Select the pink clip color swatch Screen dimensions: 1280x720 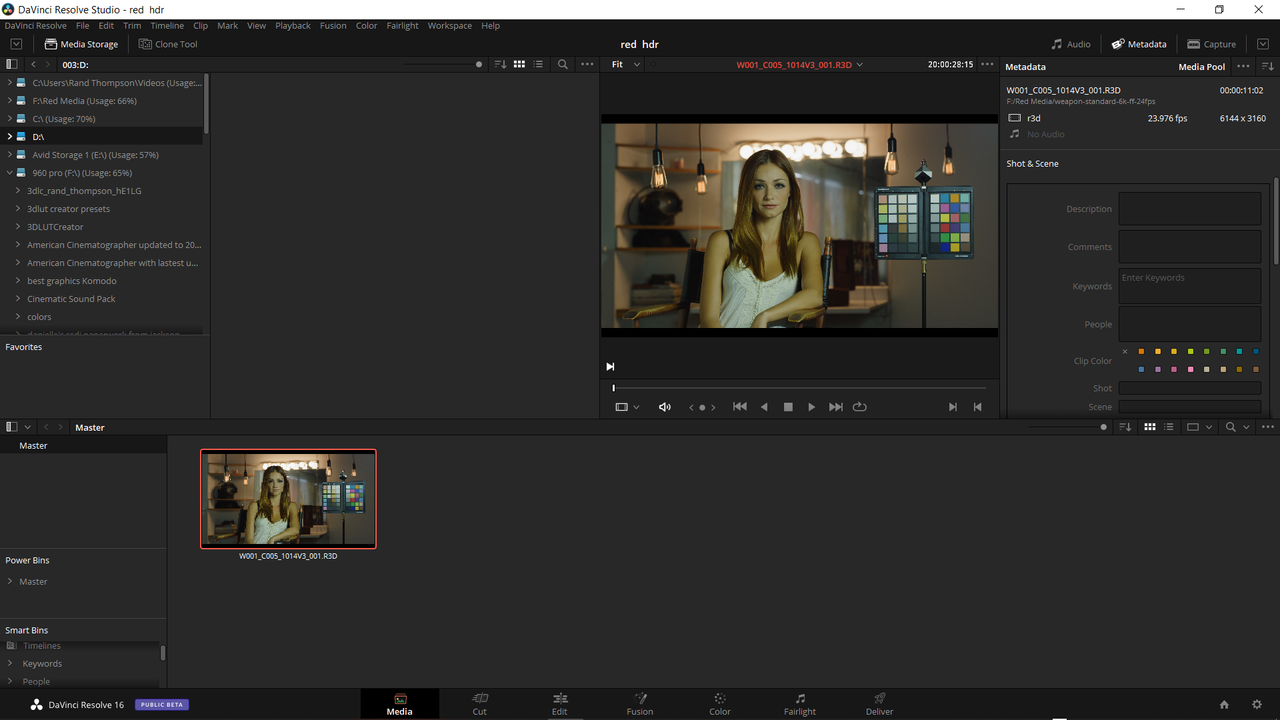(x=1190, y=370)
